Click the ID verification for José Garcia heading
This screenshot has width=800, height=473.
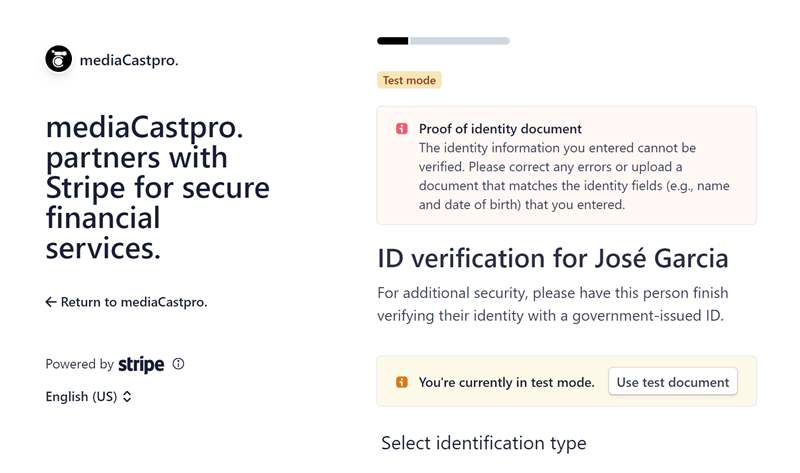[x=553, y=258]
